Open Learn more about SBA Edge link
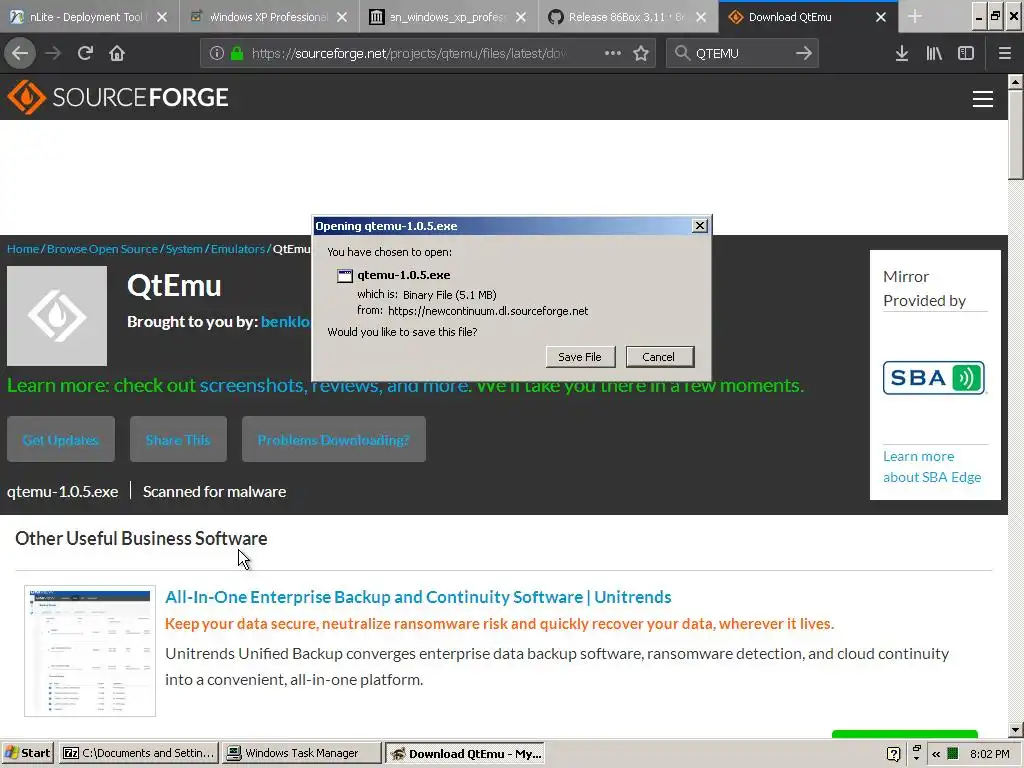This screenshot has width=1024, height=768. pyautogui.click(x=932, y=466)
